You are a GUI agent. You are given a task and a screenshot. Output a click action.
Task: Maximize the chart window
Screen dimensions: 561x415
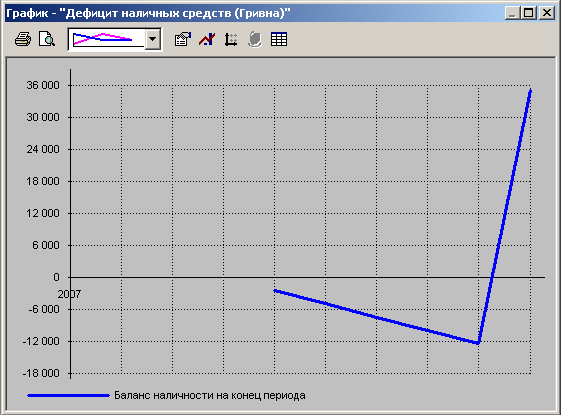(528, 13)
